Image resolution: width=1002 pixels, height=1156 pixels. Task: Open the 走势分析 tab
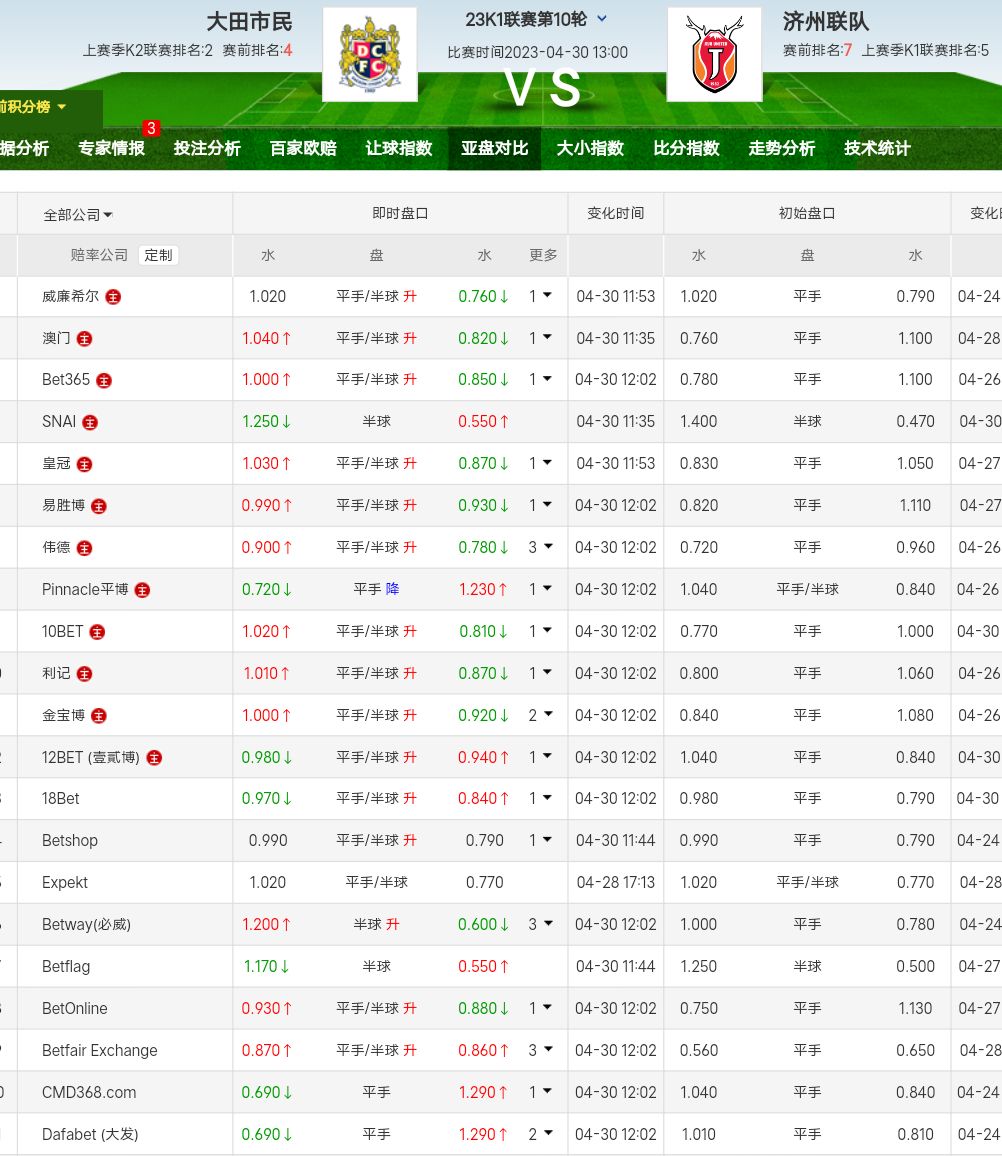[x=781, y=149]
